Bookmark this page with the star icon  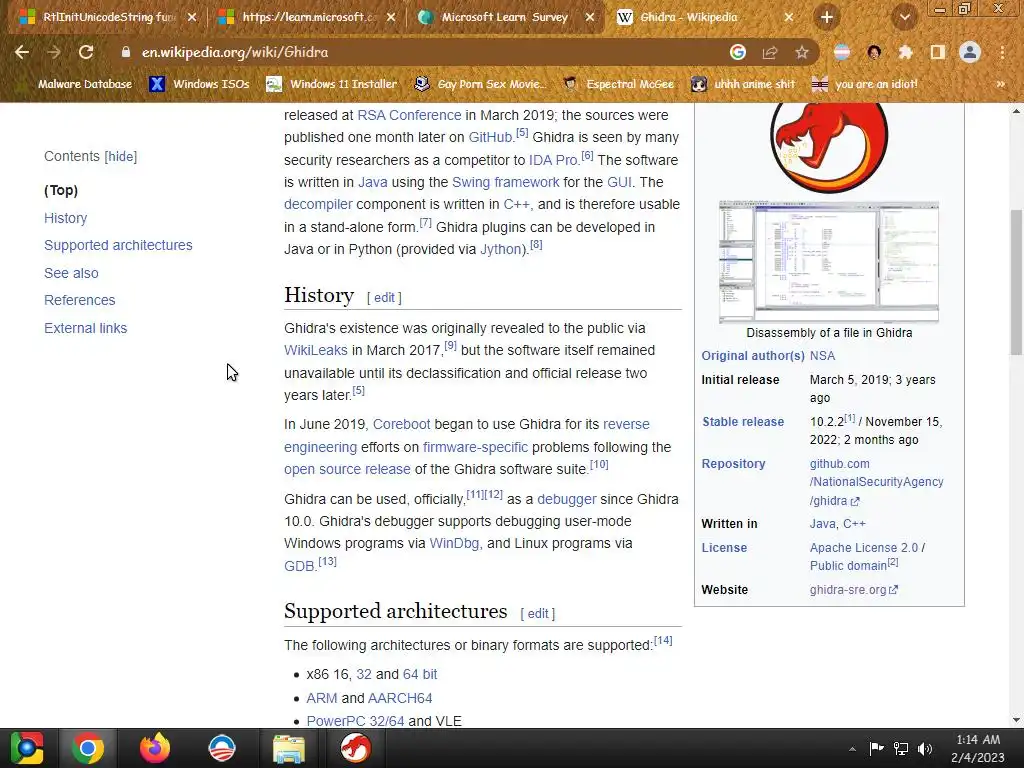pos(802,52)
